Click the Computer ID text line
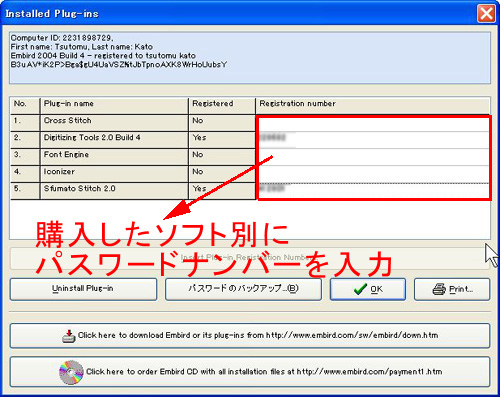 point(62,38)
